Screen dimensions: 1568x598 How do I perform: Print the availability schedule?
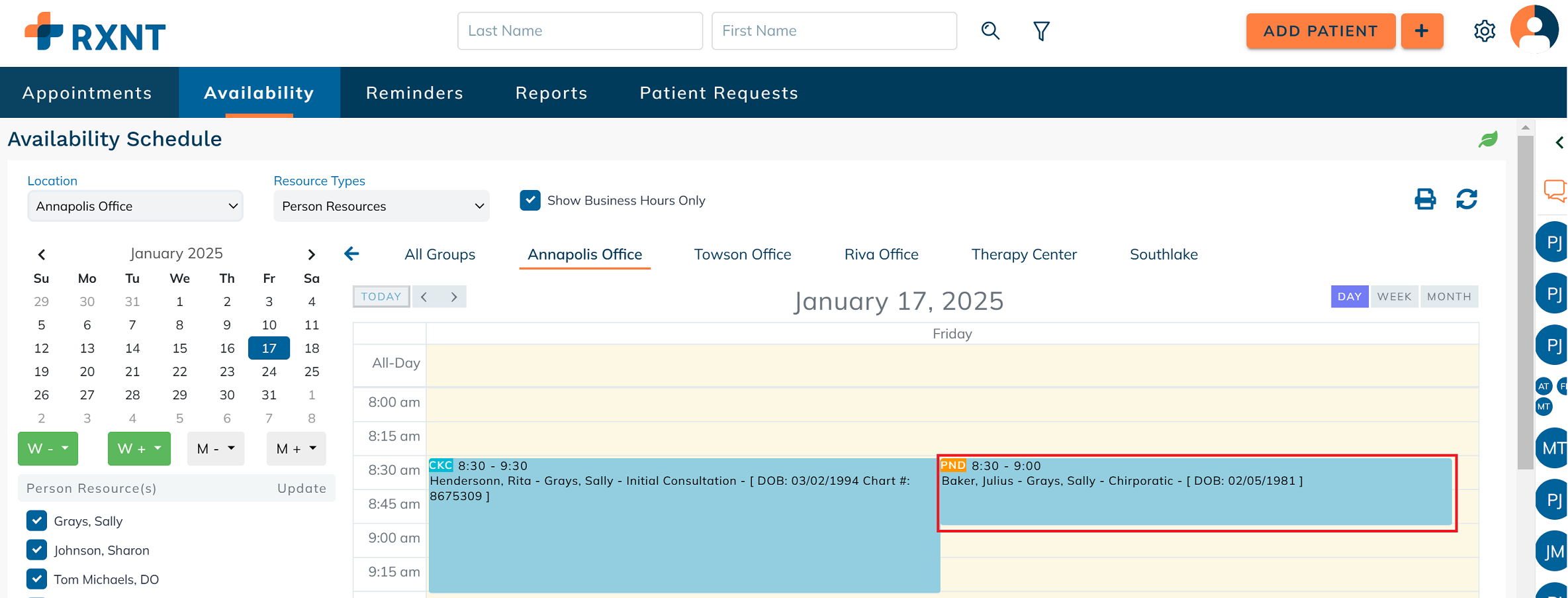[1425, 199]
